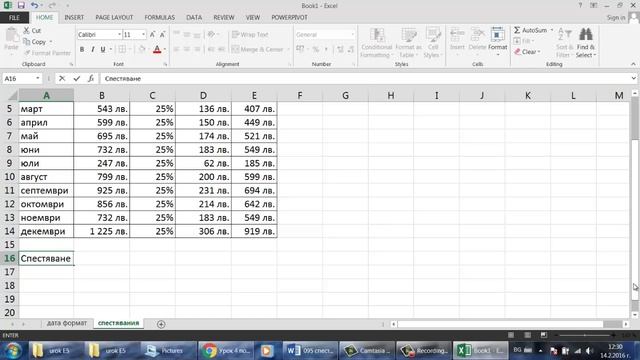The image size is (640, 360).
Task: Decrease font size with the small A icon
Action: coord(162,35)
